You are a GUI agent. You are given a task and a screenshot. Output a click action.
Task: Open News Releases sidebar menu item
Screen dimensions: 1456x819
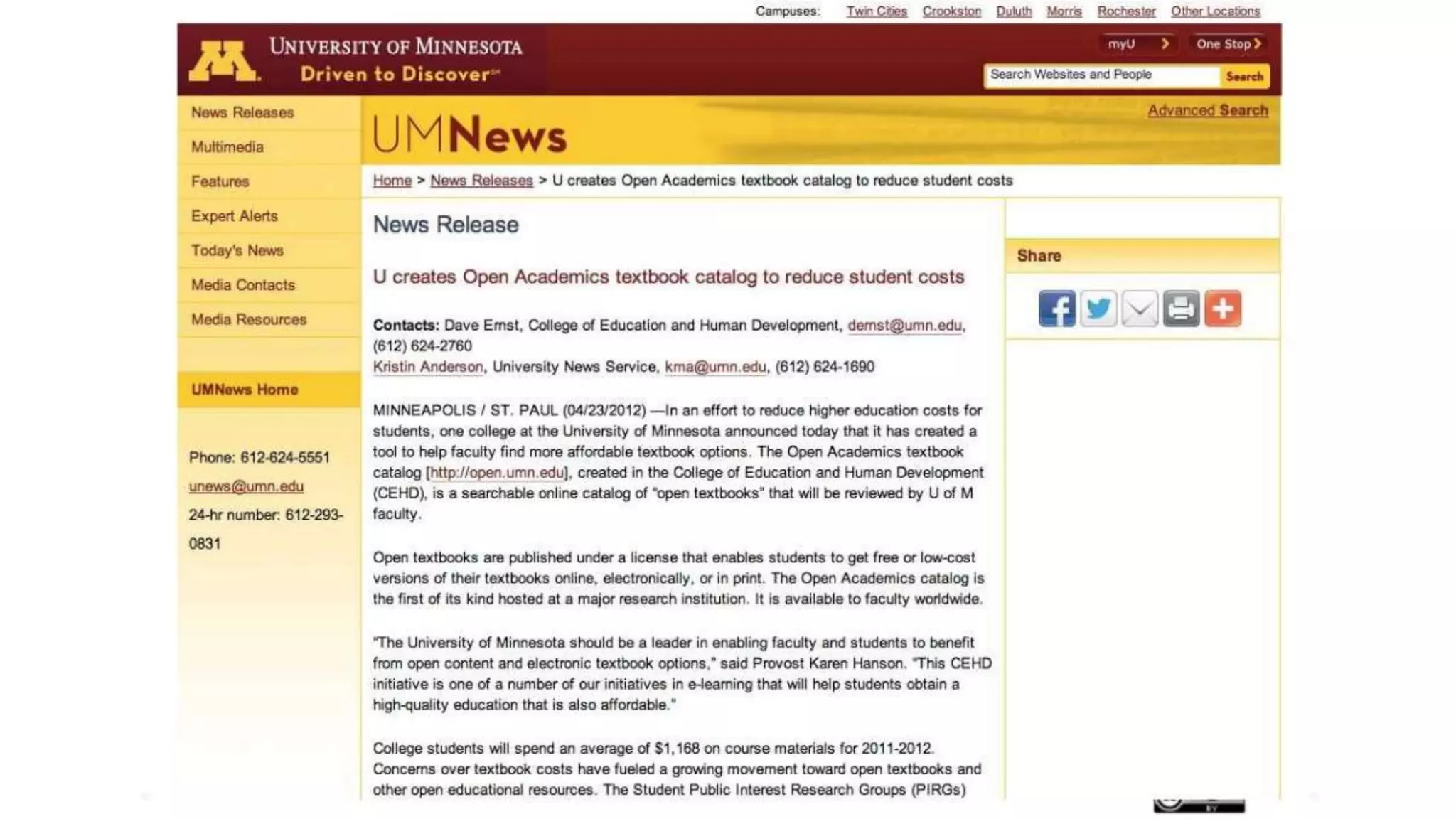(242, 112)
